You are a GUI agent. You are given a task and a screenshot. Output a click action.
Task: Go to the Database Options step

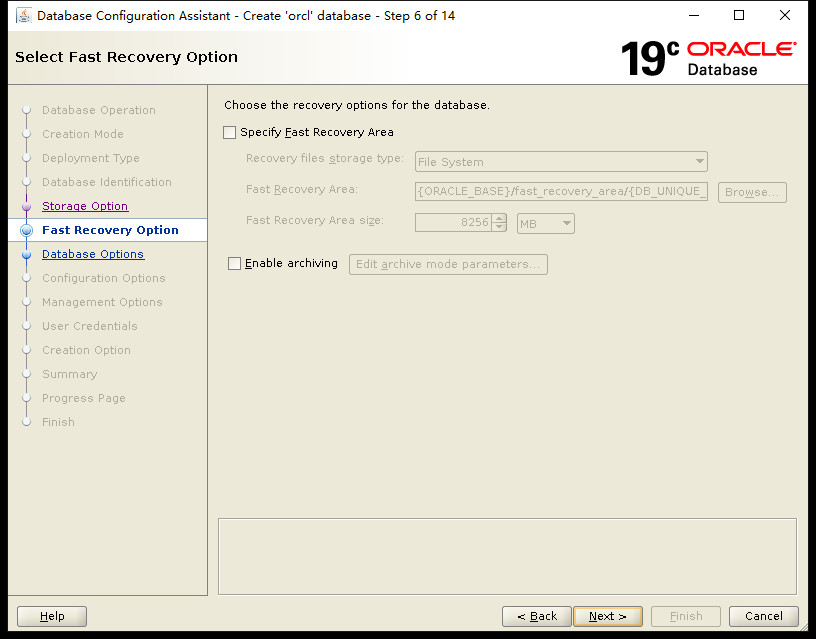[x=93, y=254]
